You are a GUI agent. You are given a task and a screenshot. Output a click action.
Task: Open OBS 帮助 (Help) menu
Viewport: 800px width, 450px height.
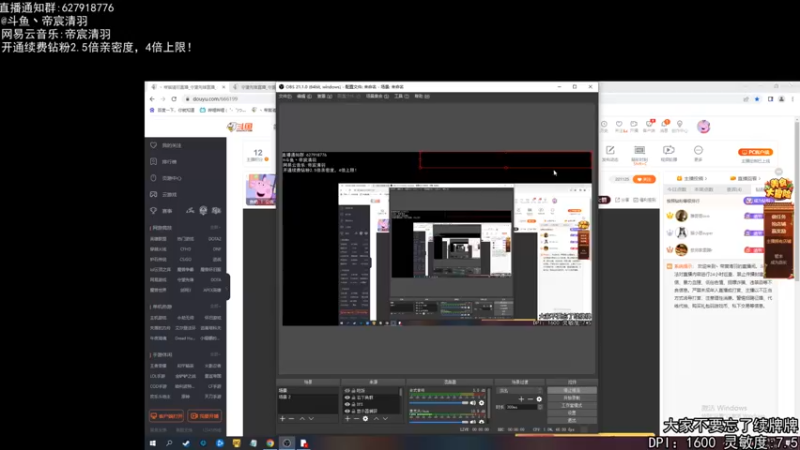[422, 96]
